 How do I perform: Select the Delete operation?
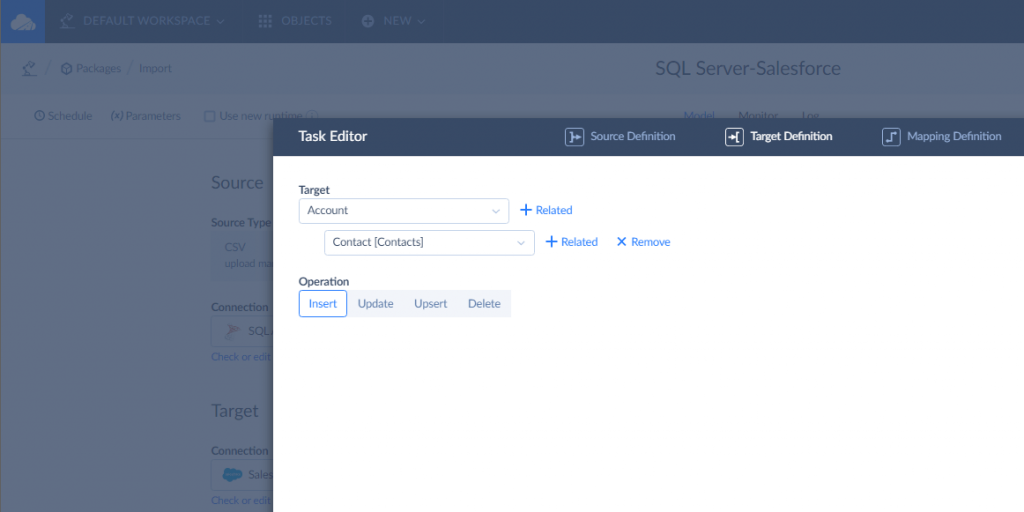[x=484, y=304]
